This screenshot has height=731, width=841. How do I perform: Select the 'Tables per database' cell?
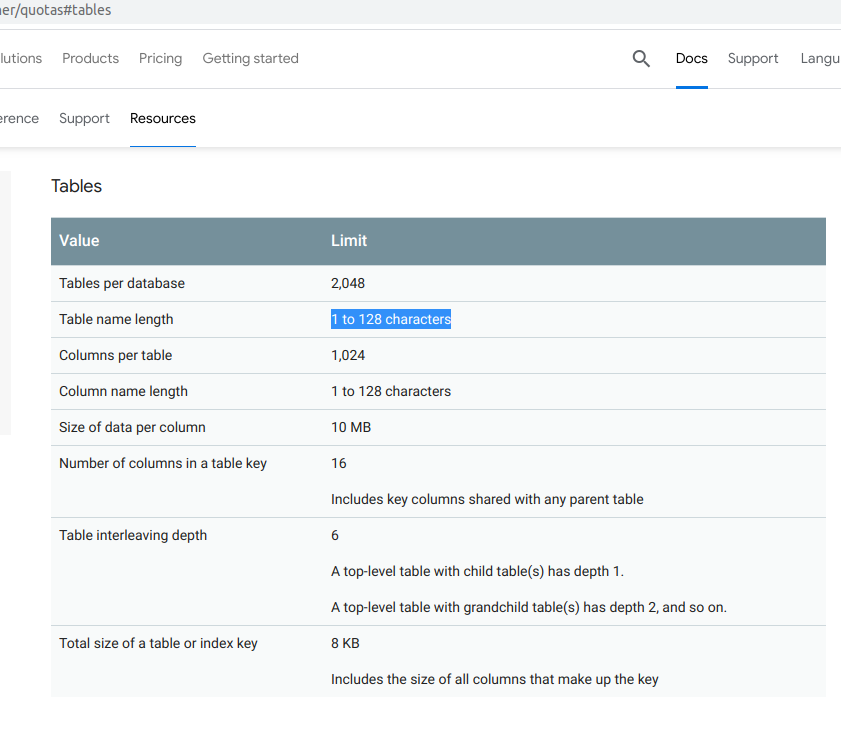(x=122, y=283)
